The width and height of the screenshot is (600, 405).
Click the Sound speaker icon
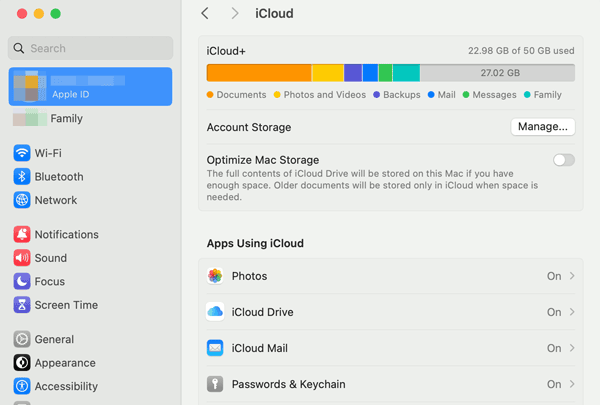22,258
